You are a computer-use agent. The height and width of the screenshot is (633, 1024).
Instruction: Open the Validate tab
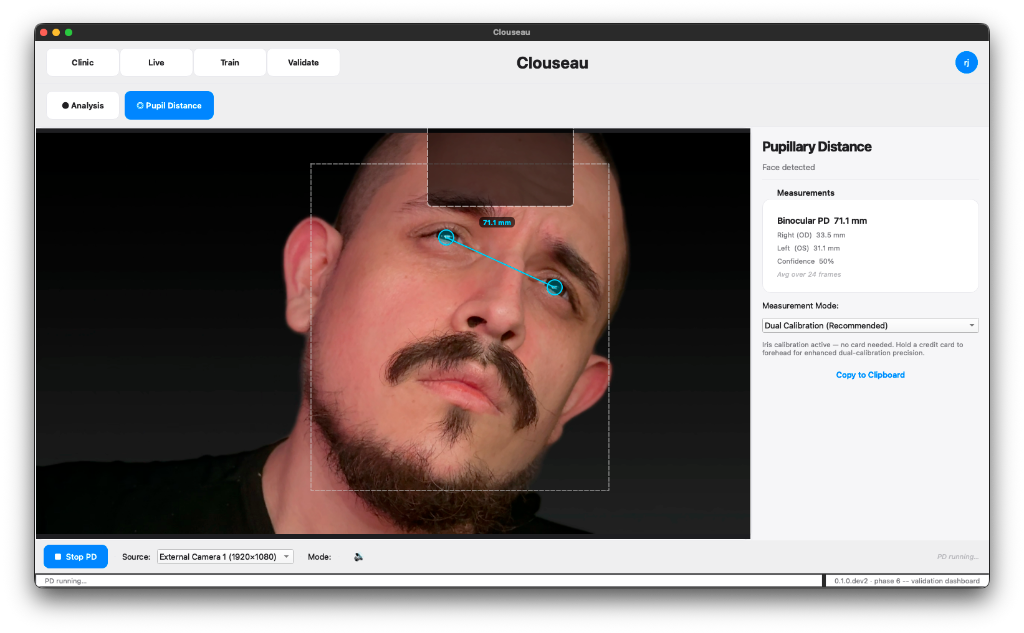tap(303, 63)
